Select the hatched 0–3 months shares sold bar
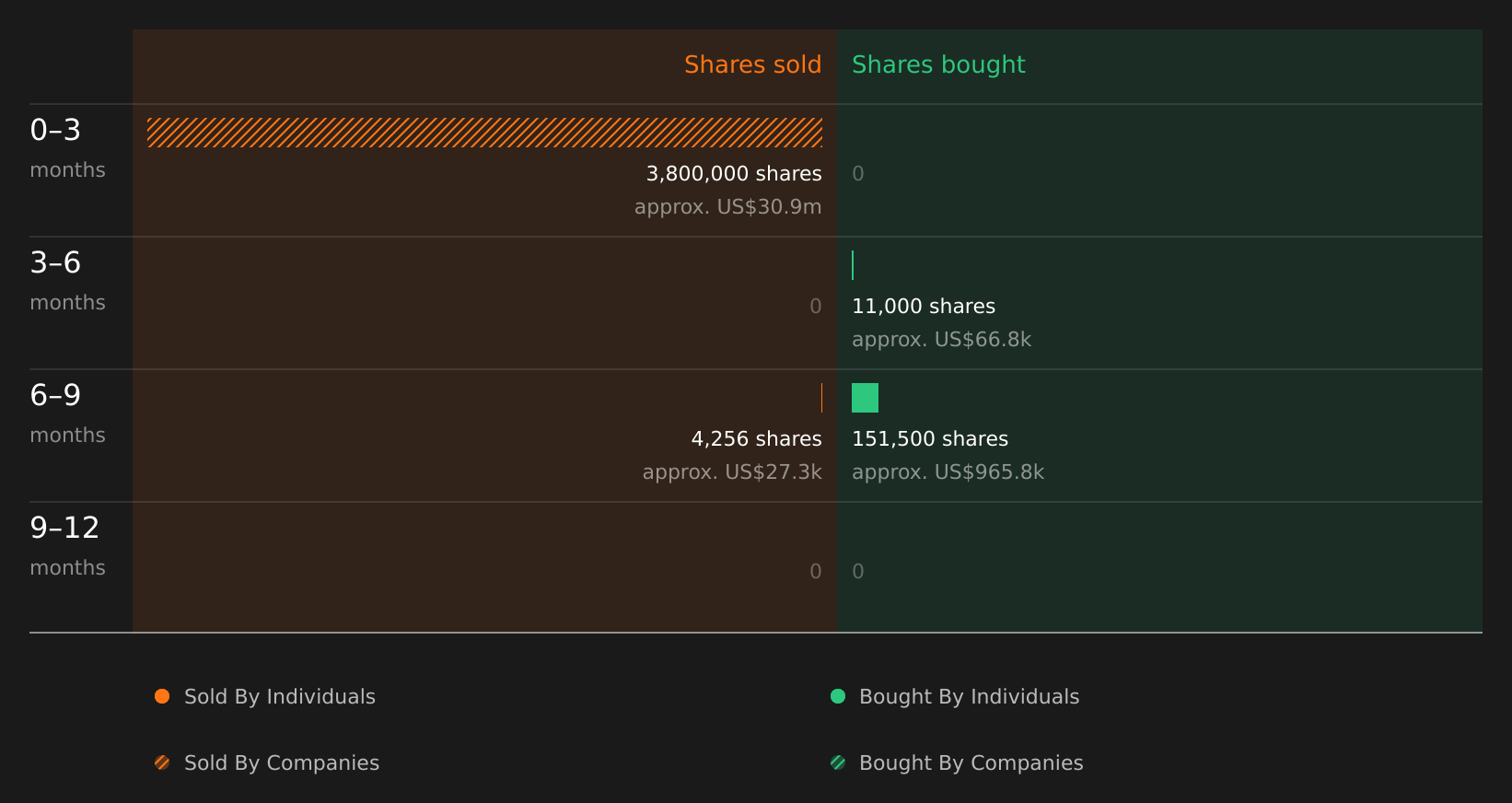This screenshot has height=803, width=1512. click(484, 133)
